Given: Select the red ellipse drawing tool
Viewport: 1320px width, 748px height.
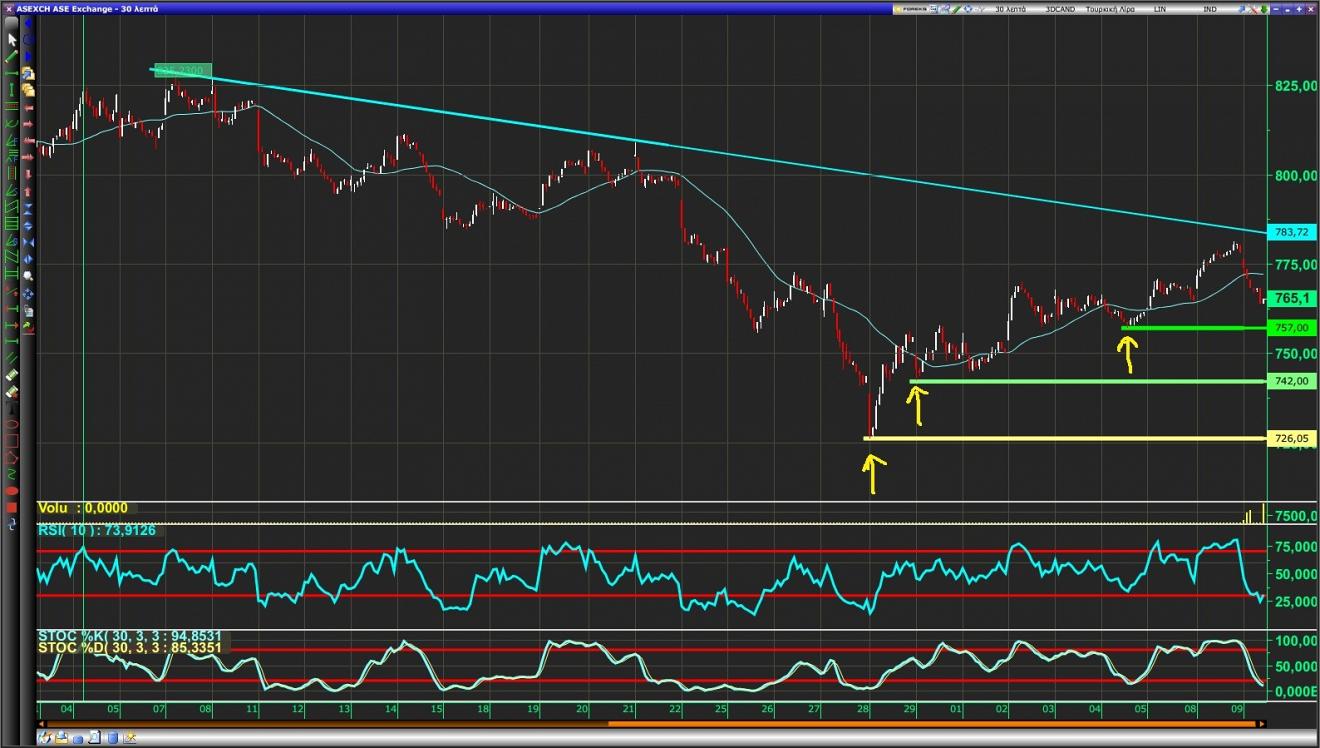Looking at the screenshot, I should (12, 491).
